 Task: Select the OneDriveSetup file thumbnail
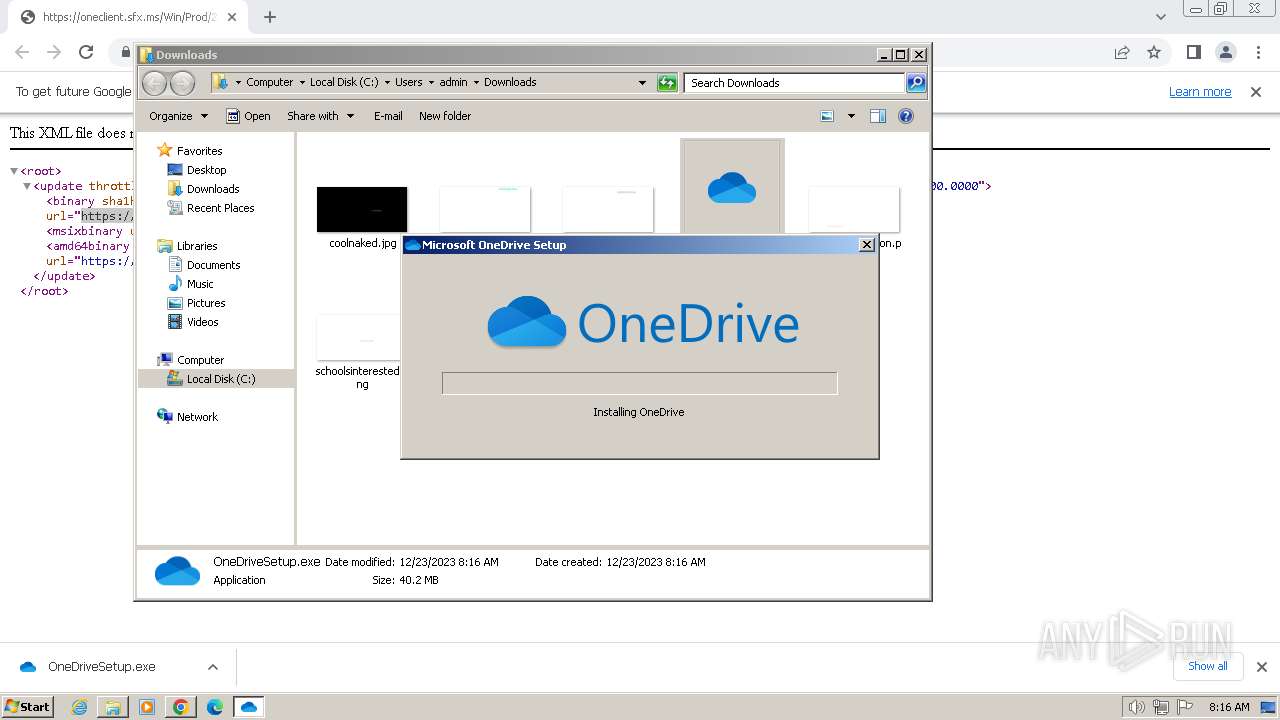point(732,187)
